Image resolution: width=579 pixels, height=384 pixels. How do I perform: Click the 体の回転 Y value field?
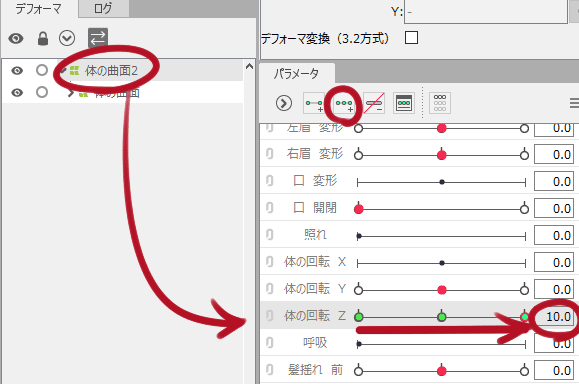[554, 289]
